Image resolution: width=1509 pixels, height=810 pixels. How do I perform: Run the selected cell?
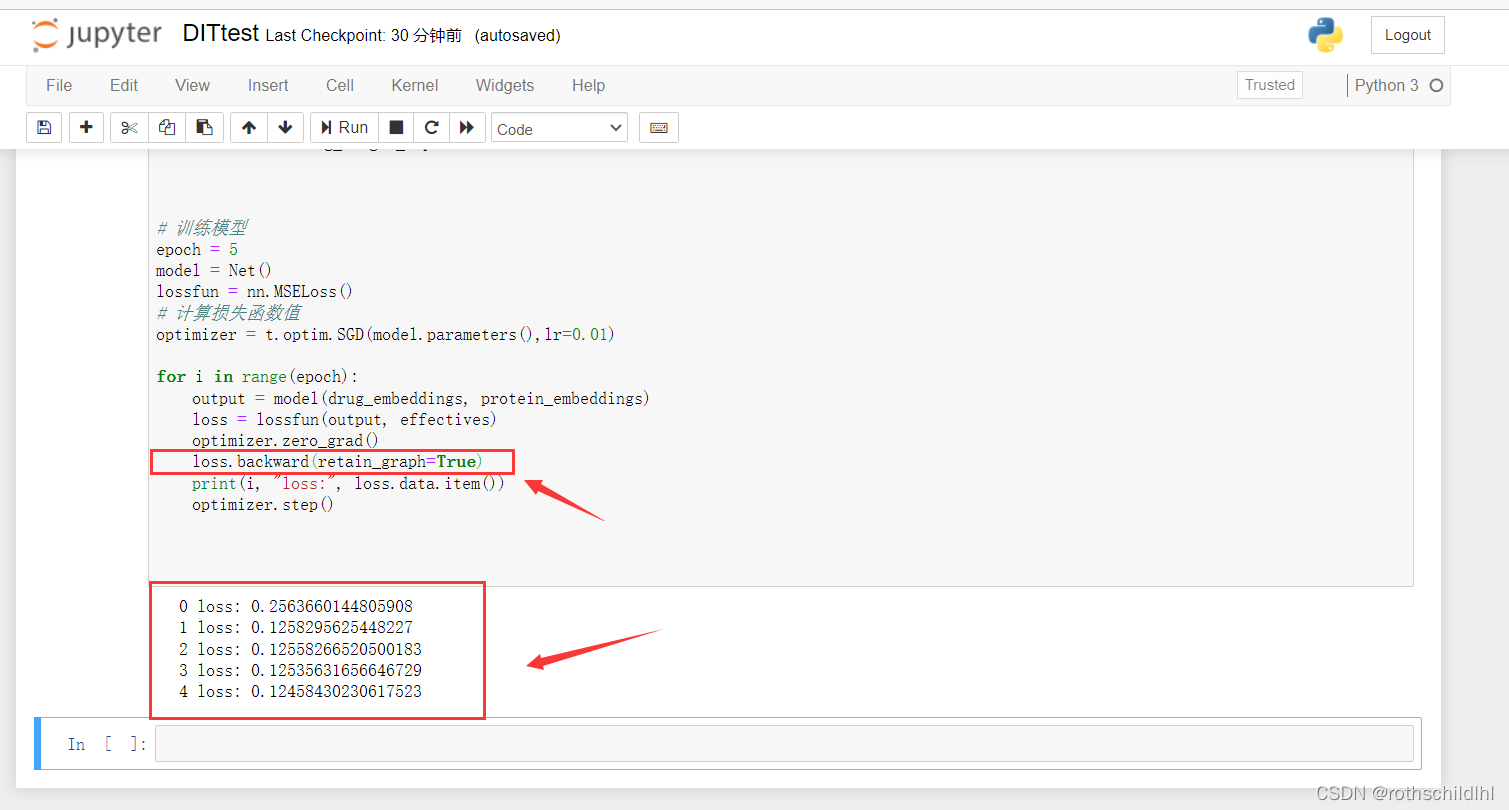point(343,127)
